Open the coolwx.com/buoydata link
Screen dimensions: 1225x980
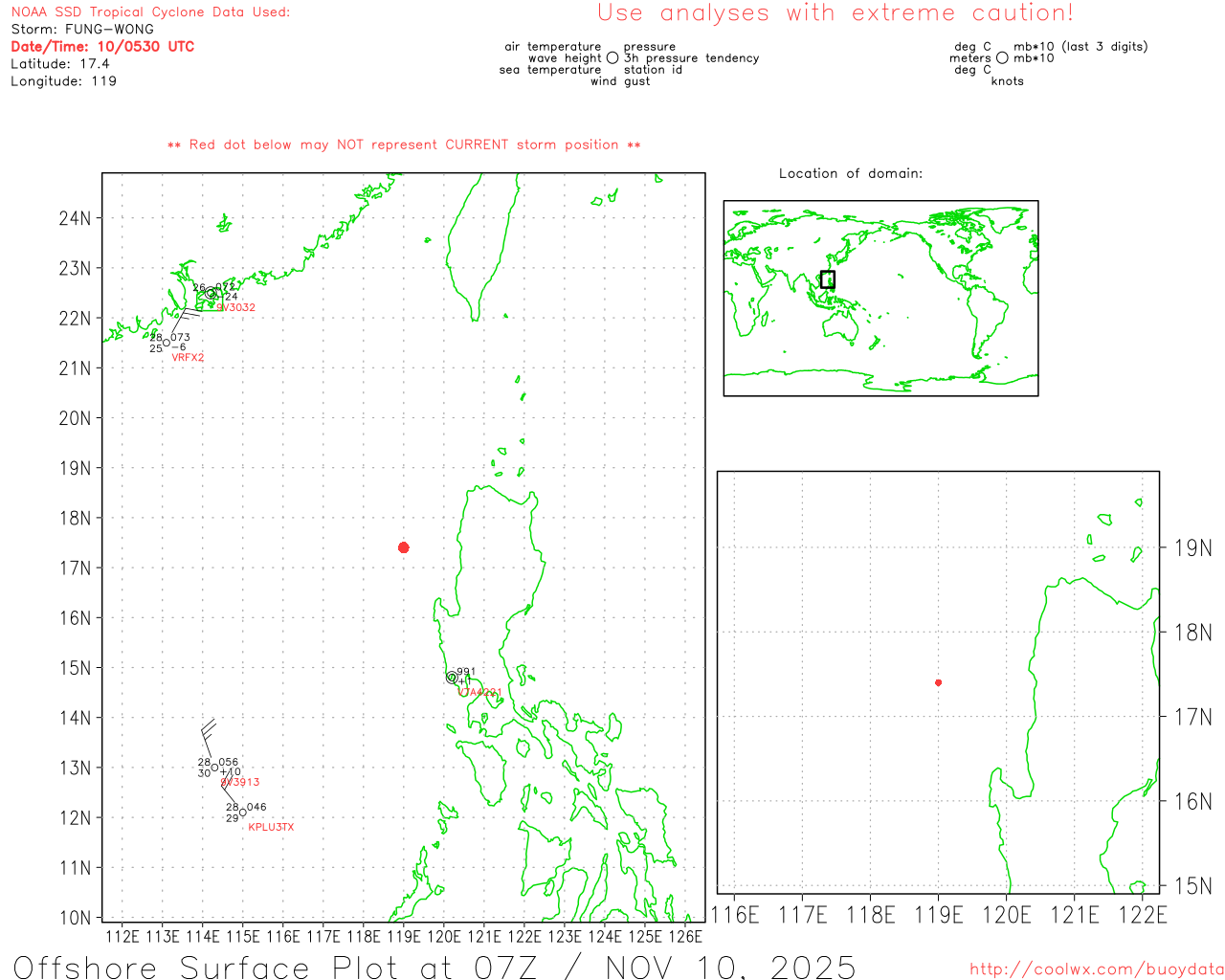[x=1096, y=969]
